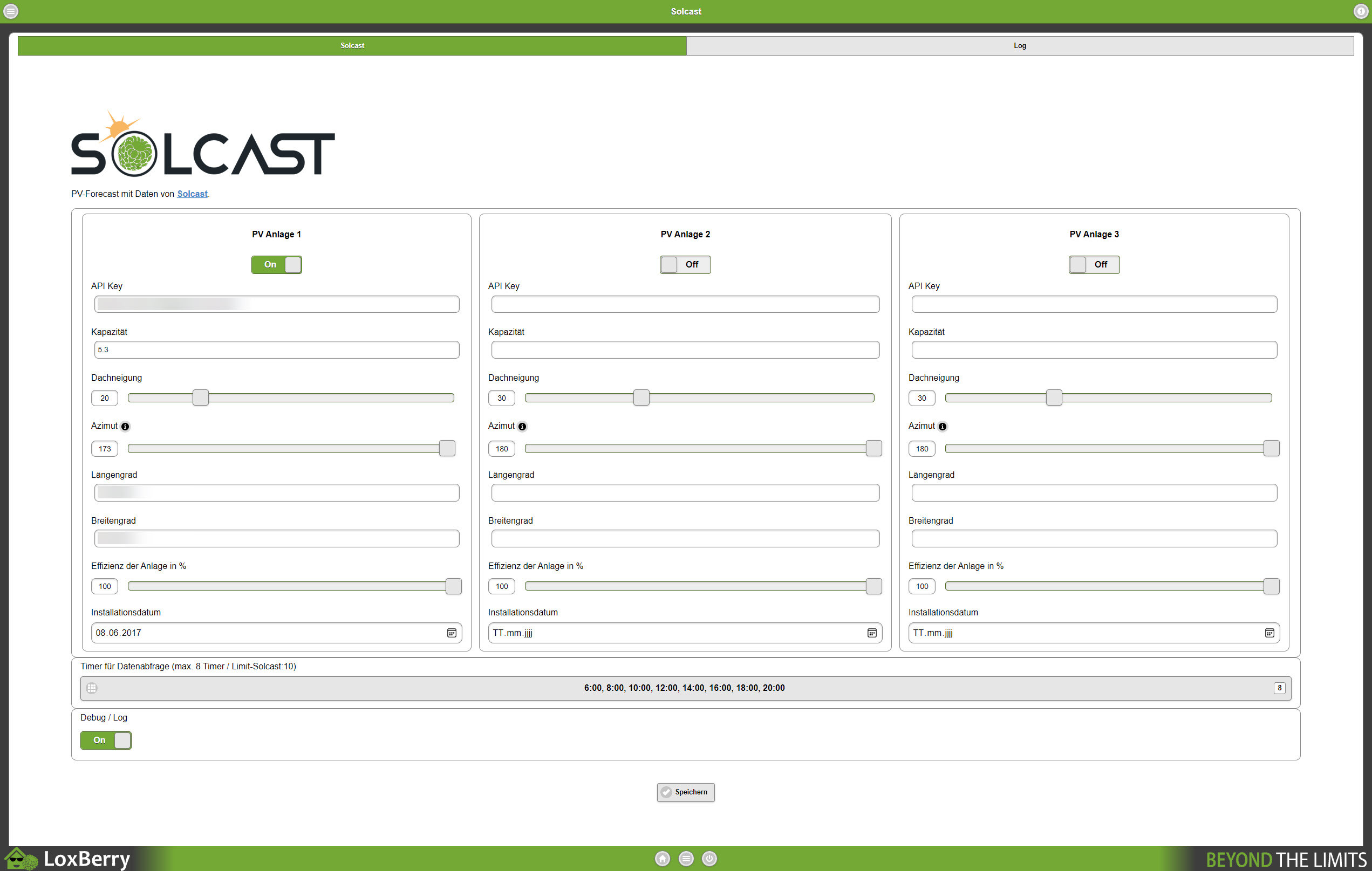Click the Dachneigung slider handle for PV Anlage 3

[1054, 397]
